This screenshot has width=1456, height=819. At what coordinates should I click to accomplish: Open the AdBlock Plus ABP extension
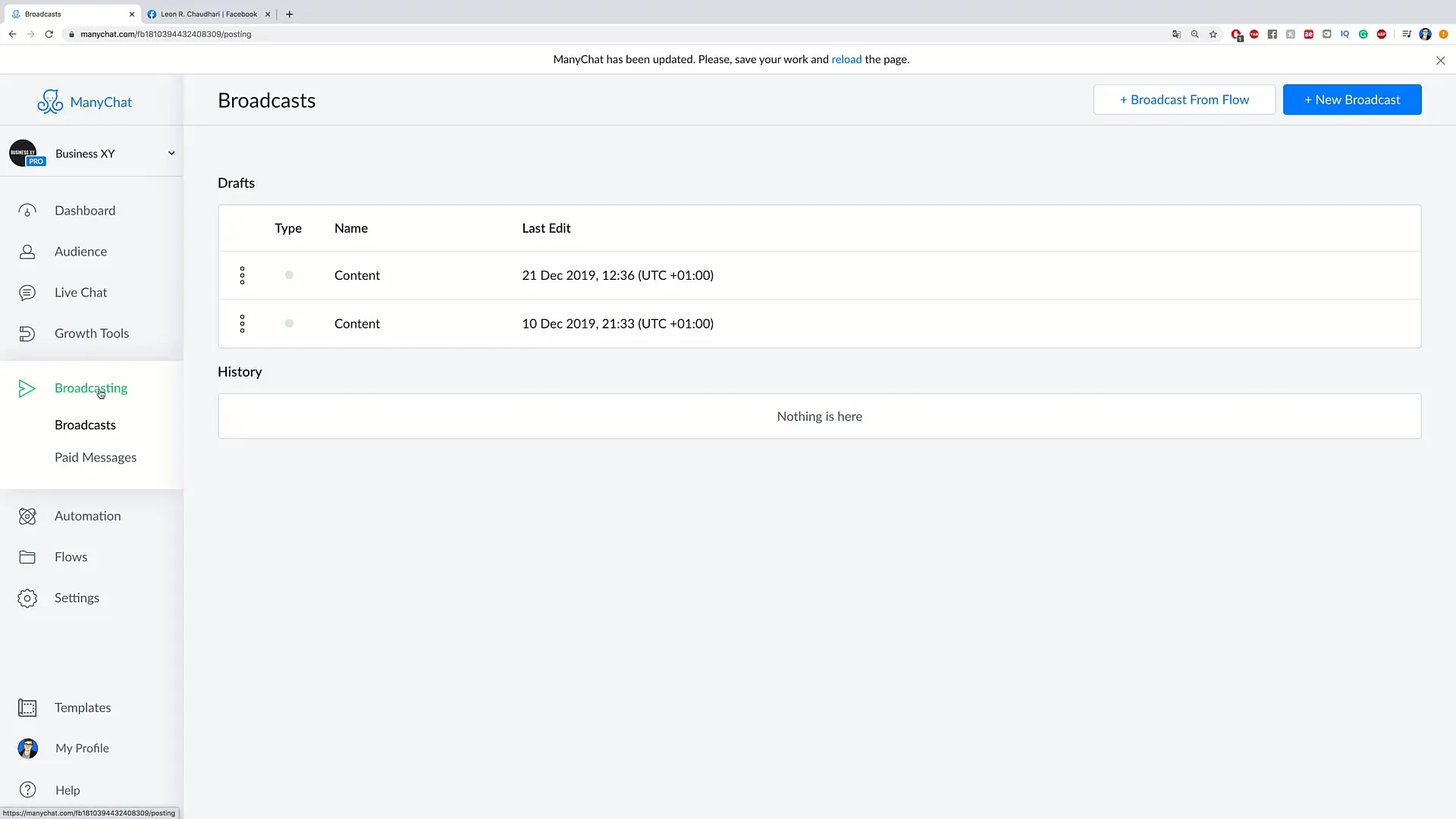pos(1382,34)
